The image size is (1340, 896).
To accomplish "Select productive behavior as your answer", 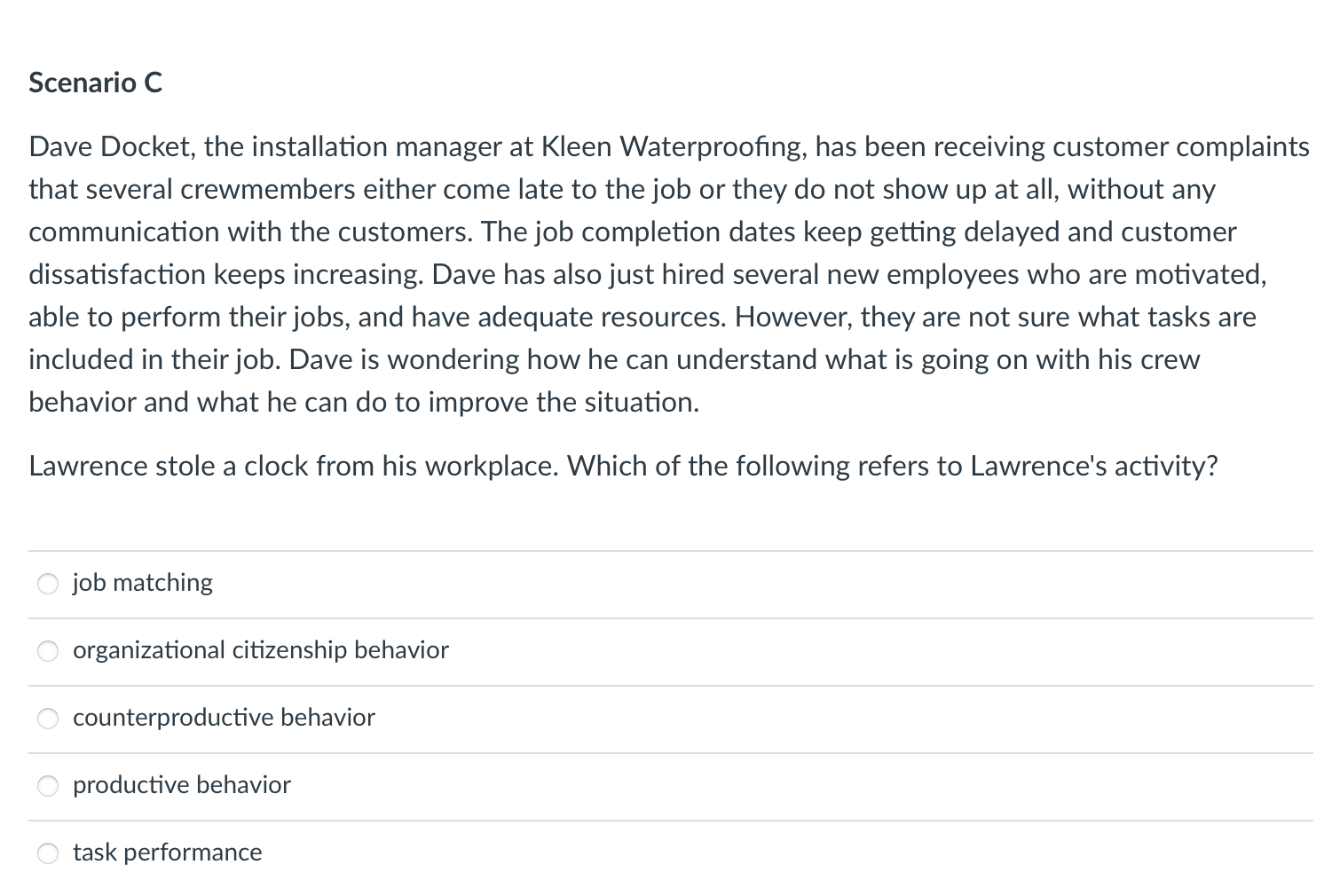I will click(x=48, y=786).
